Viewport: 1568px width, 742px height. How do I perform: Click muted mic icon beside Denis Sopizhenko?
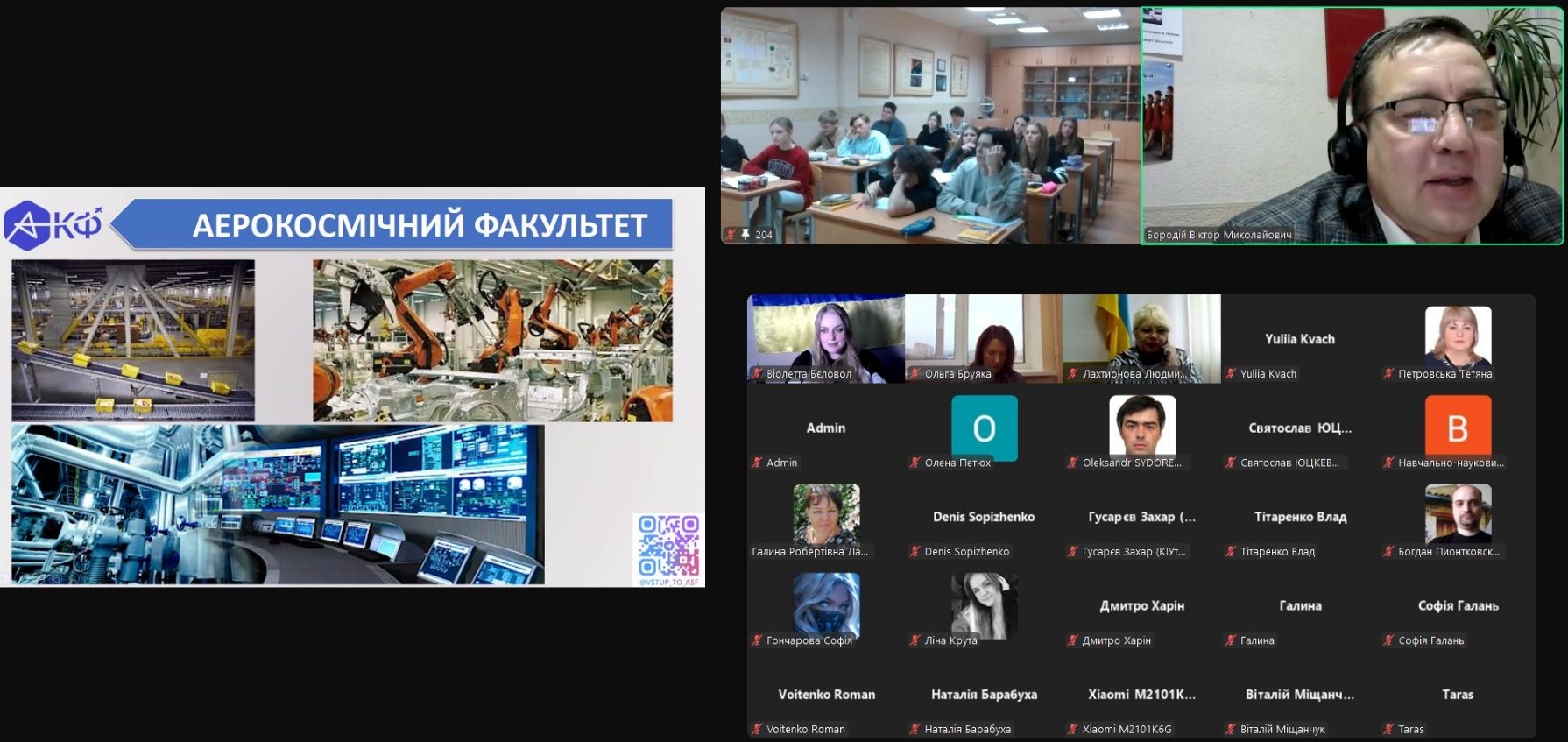tap(915, 552)
